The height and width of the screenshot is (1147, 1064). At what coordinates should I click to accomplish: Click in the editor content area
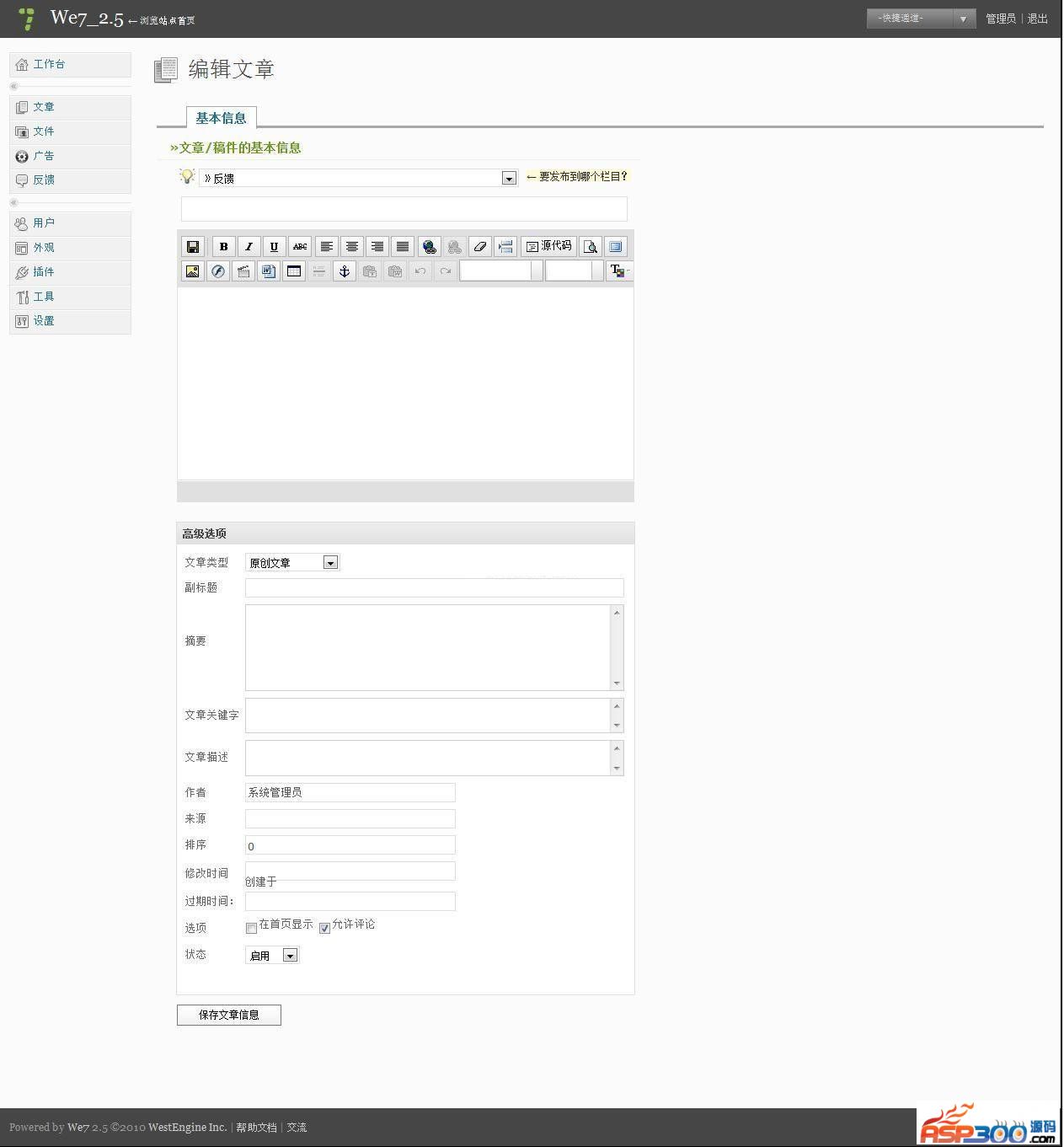coord(405,383)
